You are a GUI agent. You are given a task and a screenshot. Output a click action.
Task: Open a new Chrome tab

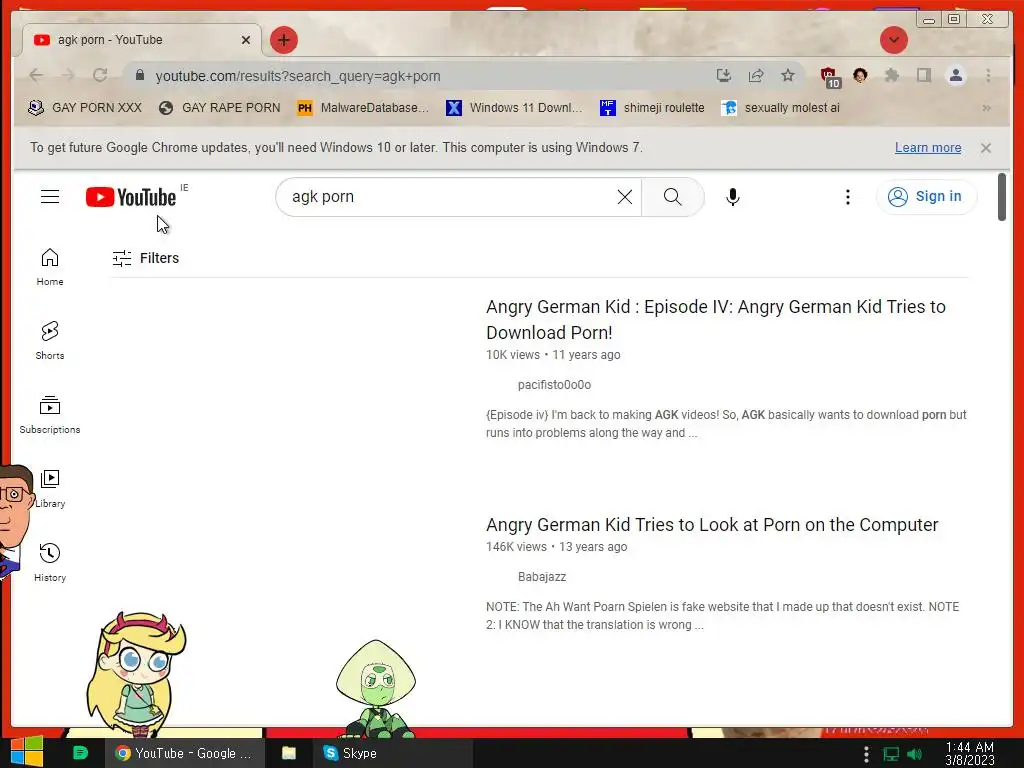pyautogui.click(x=283, y=40)
